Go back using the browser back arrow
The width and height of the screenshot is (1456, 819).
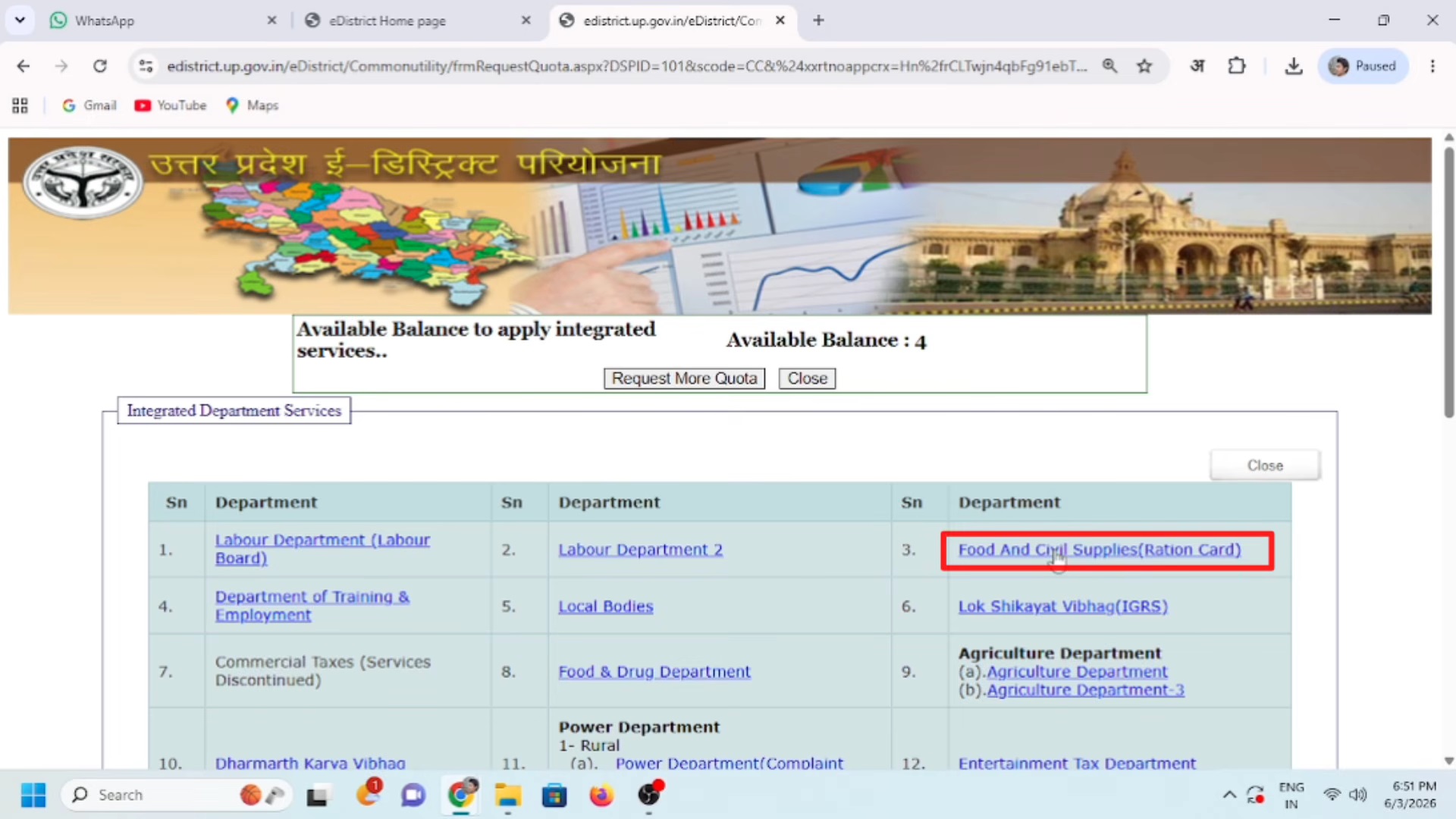click(23, 66)
